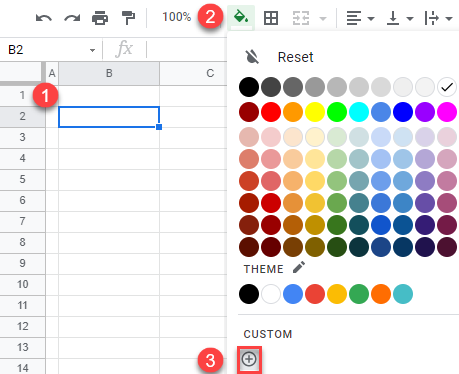This screenshot has width=459, height=374.
Task: Pick the blue theme color swatch
Action: tap(293, 294)
